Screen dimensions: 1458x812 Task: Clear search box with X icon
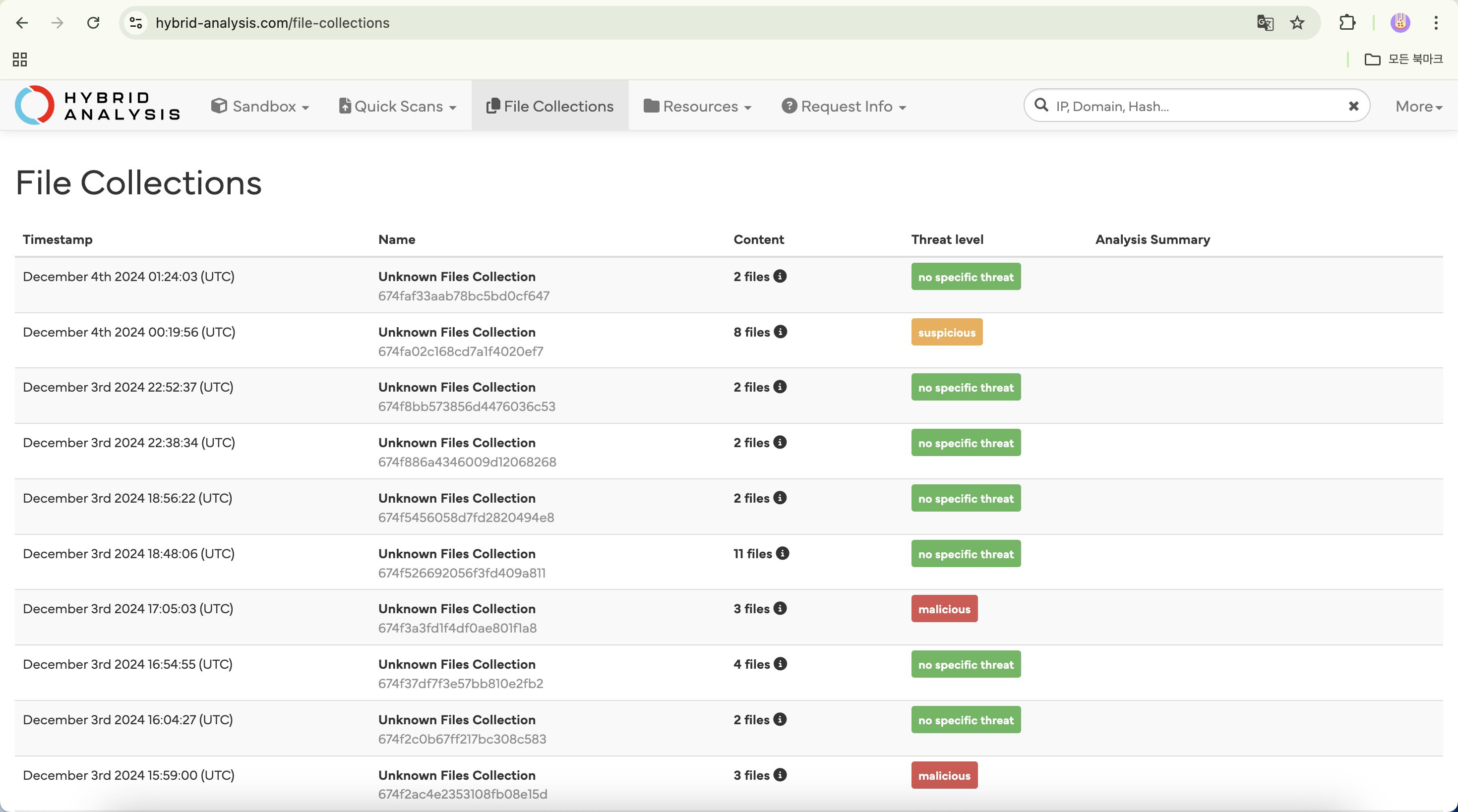(1353, 106)
